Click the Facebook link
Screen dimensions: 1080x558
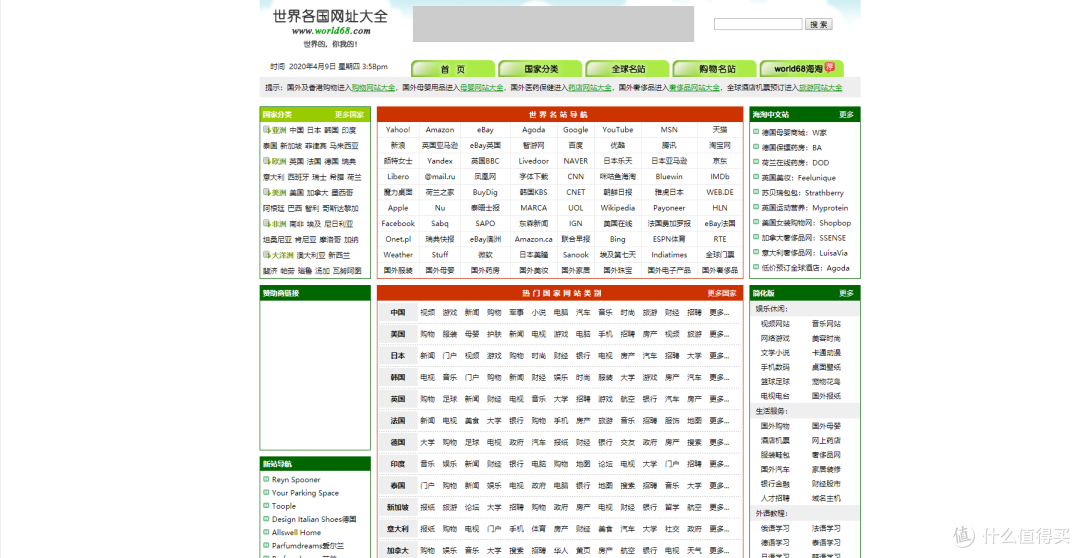(398, 223)
